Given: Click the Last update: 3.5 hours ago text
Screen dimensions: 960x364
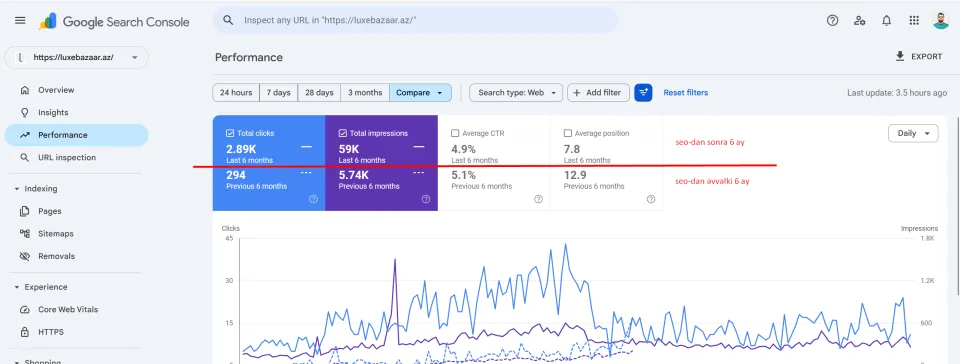Looking at the screenshot, I should (897, 93).
